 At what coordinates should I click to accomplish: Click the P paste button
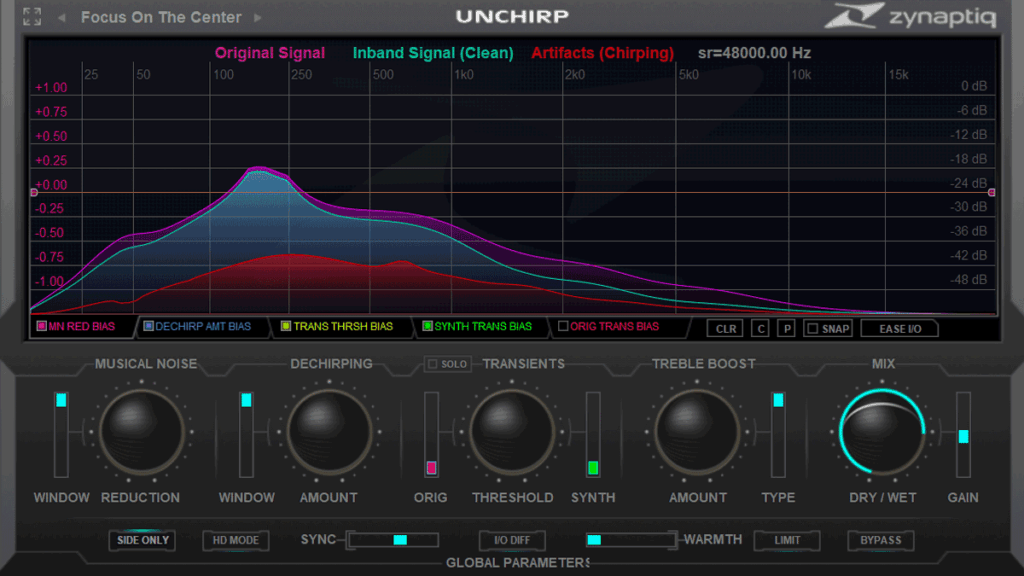click(x=786, y=328)
